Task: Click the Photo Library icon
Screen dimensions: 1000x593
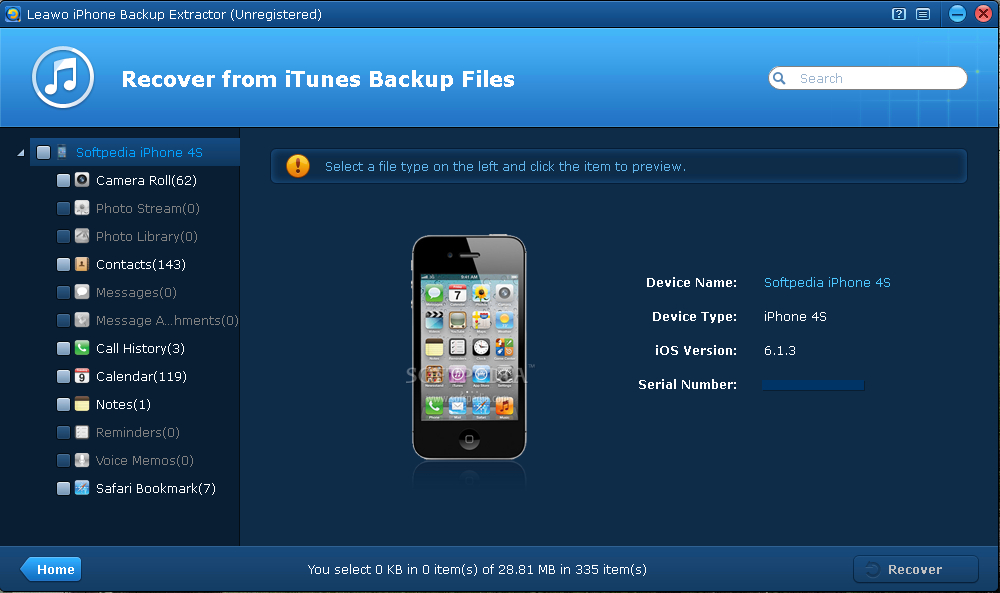Action: [82, 236]
